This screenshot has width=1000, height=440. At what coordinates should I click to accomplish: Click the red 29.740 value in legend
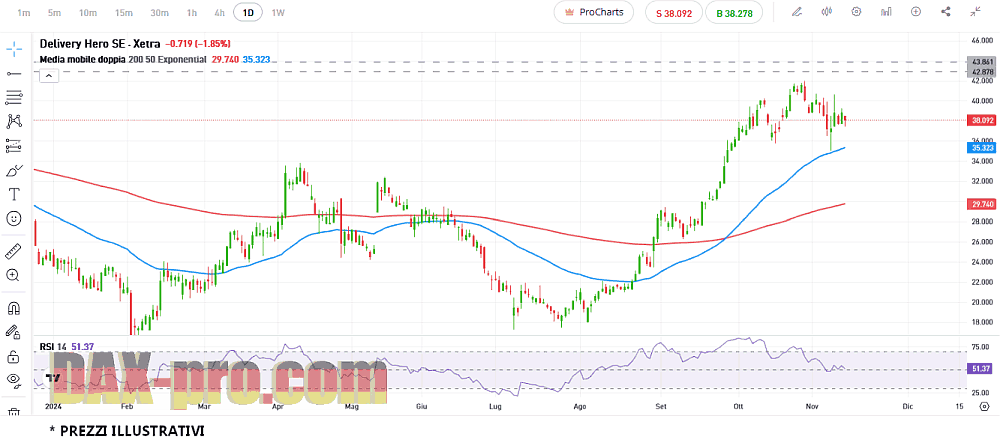pyautogui.click(x=223, y=59)
